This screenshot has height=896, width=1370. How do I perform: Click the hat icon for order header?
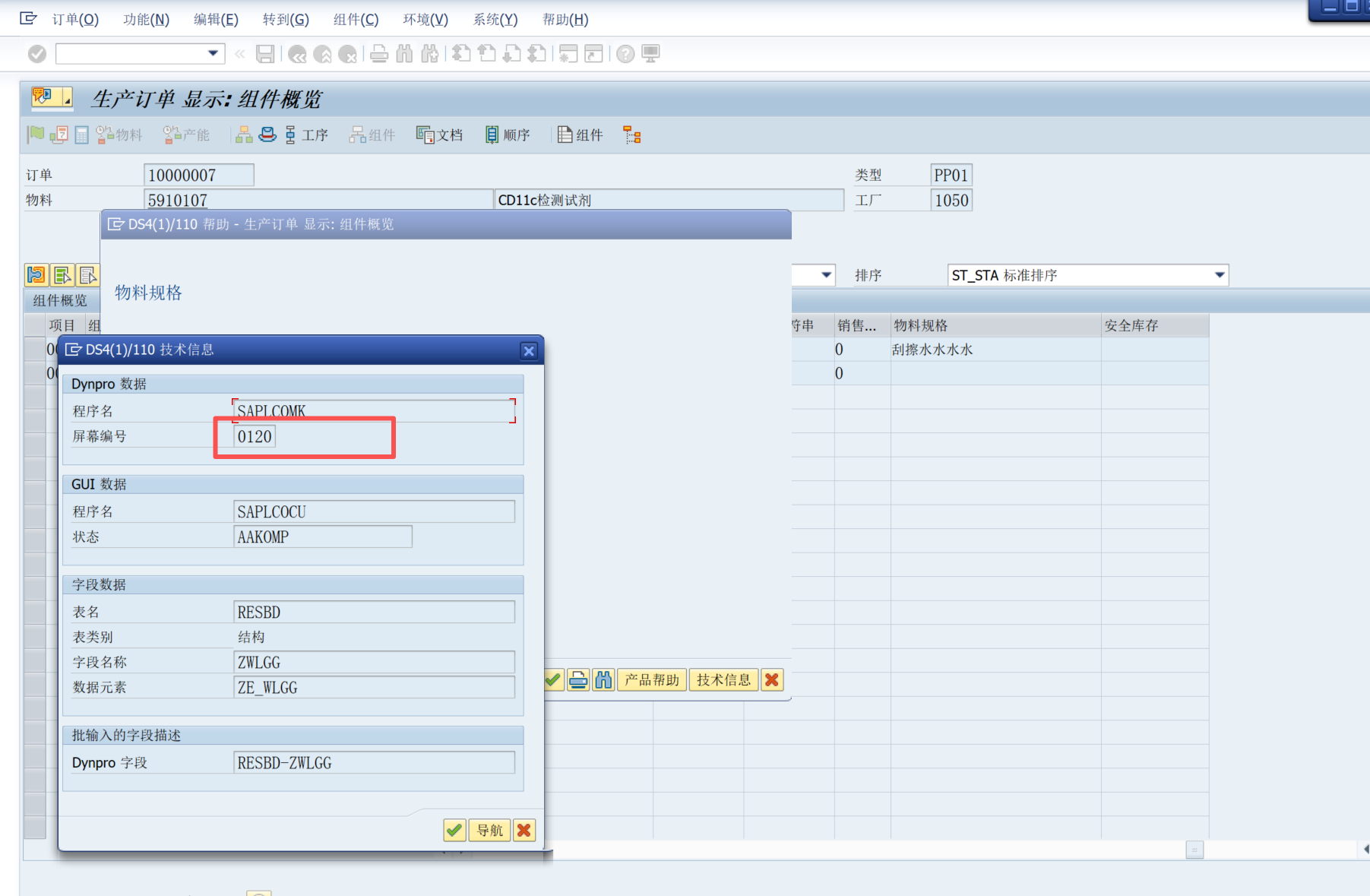click(267, 135)
